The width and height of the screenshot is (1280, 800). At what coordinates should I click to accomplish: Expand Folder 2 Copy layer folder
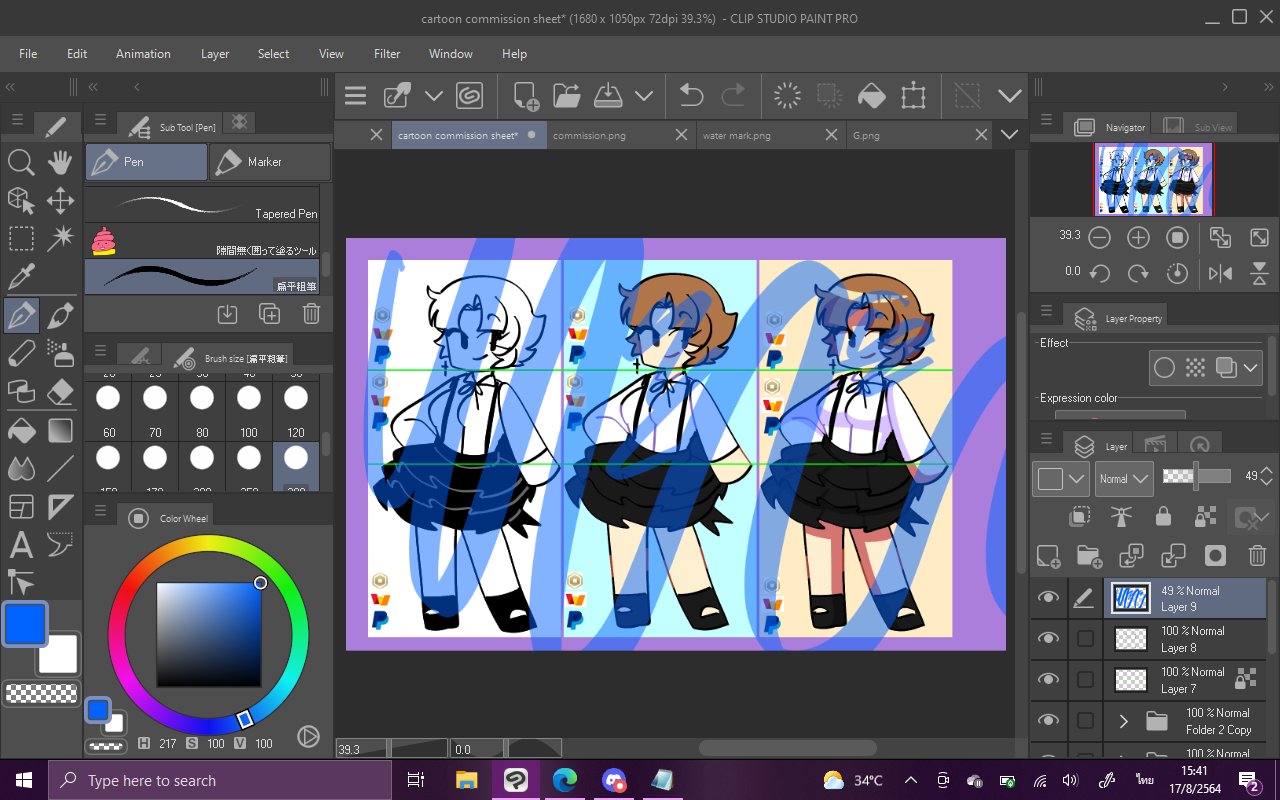[1123, 720]
